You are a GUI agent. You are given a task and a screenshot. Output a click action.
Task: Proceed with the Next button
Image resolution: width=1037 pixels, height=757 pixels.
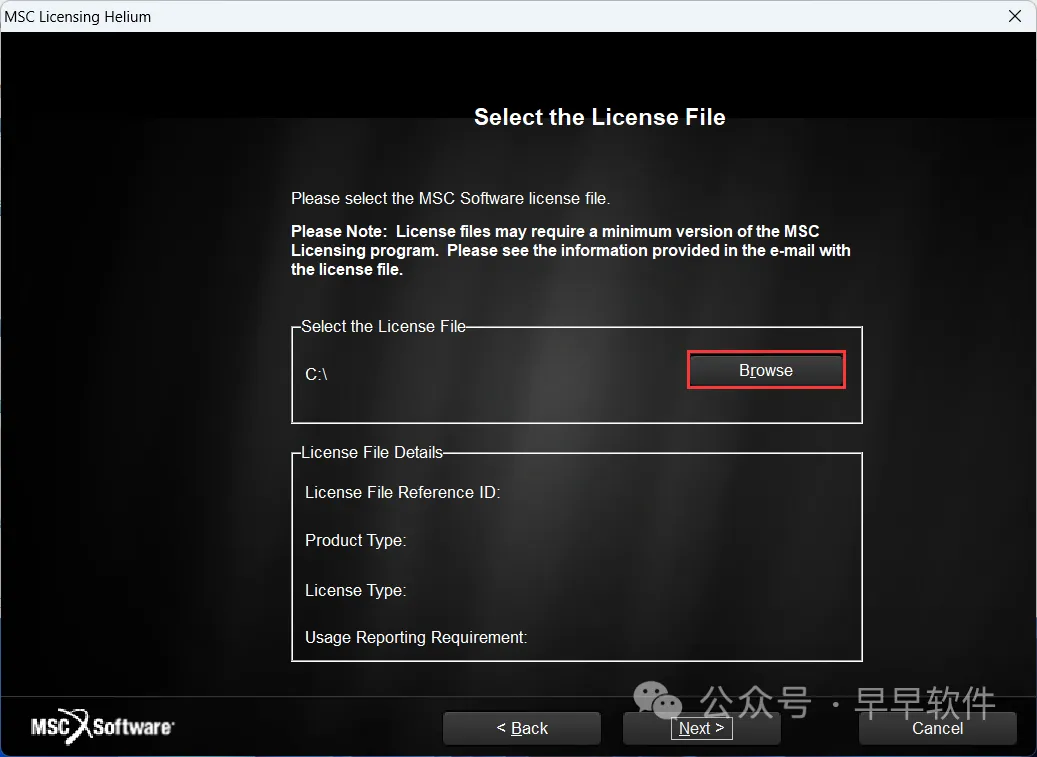(702, 728)
